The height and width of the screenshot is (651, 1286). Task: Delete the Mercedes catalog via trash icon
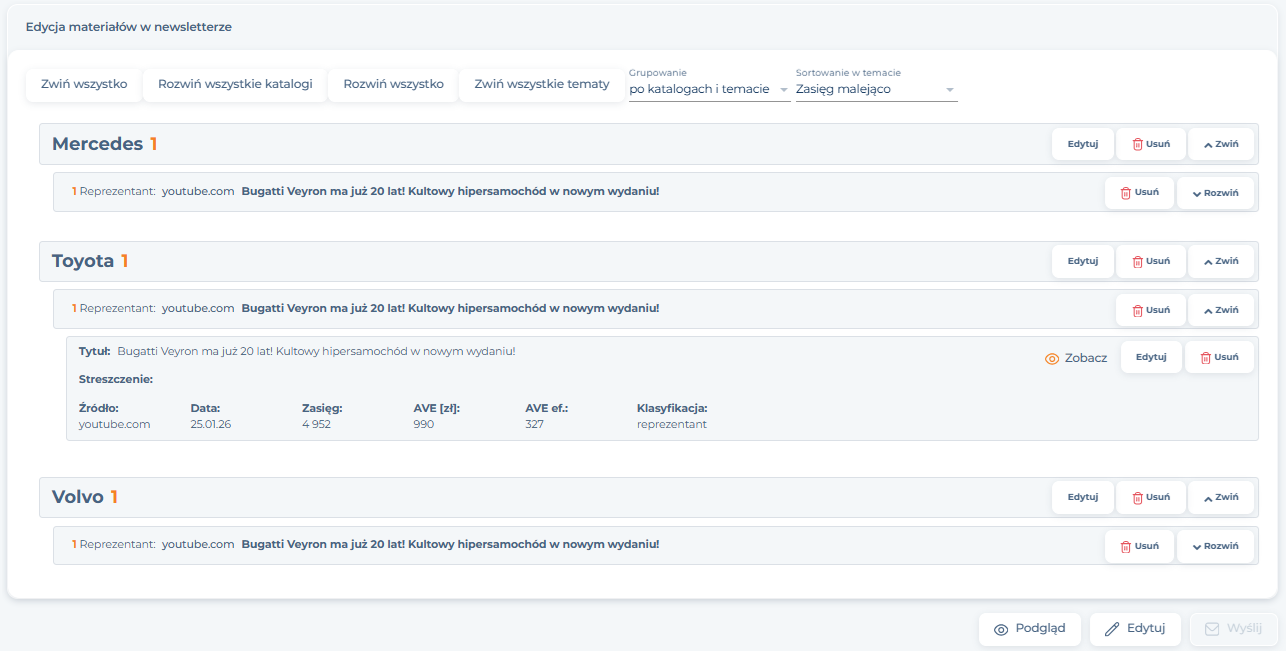click(1150, 144)
